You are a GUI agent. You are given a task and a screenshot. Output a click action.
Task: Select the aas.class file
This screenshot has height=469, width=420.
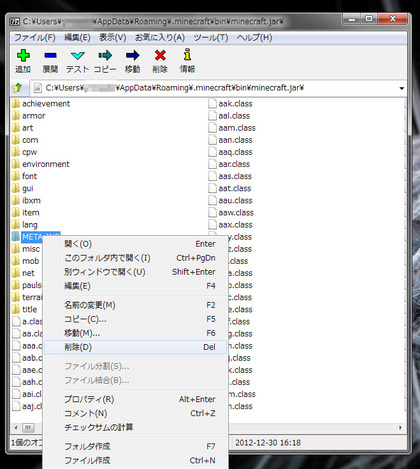coord(230,176)
